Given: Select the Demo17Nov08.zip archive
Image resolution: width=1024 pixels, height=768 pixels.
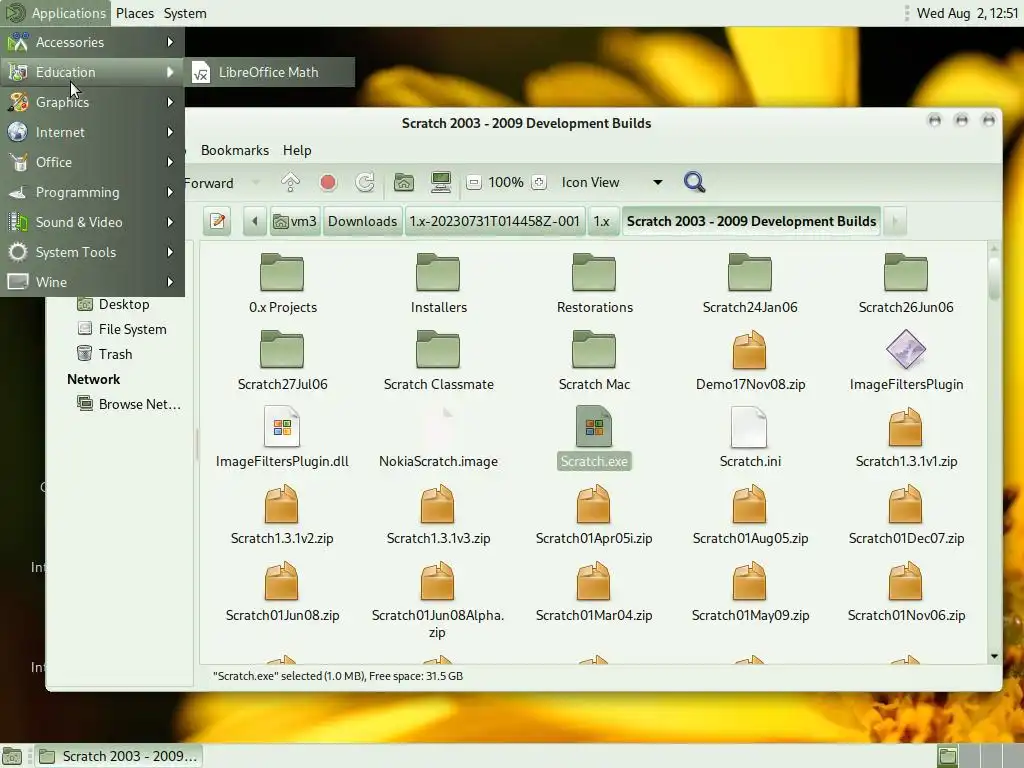Looking at the screenshot, I should (750, 360).
